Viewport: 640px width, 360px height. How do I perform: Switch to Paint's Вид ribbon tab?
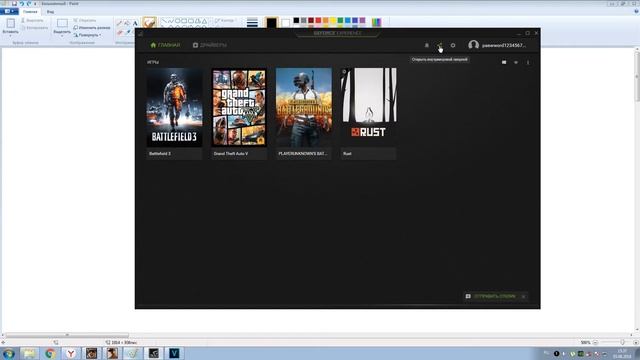(50, 12)
